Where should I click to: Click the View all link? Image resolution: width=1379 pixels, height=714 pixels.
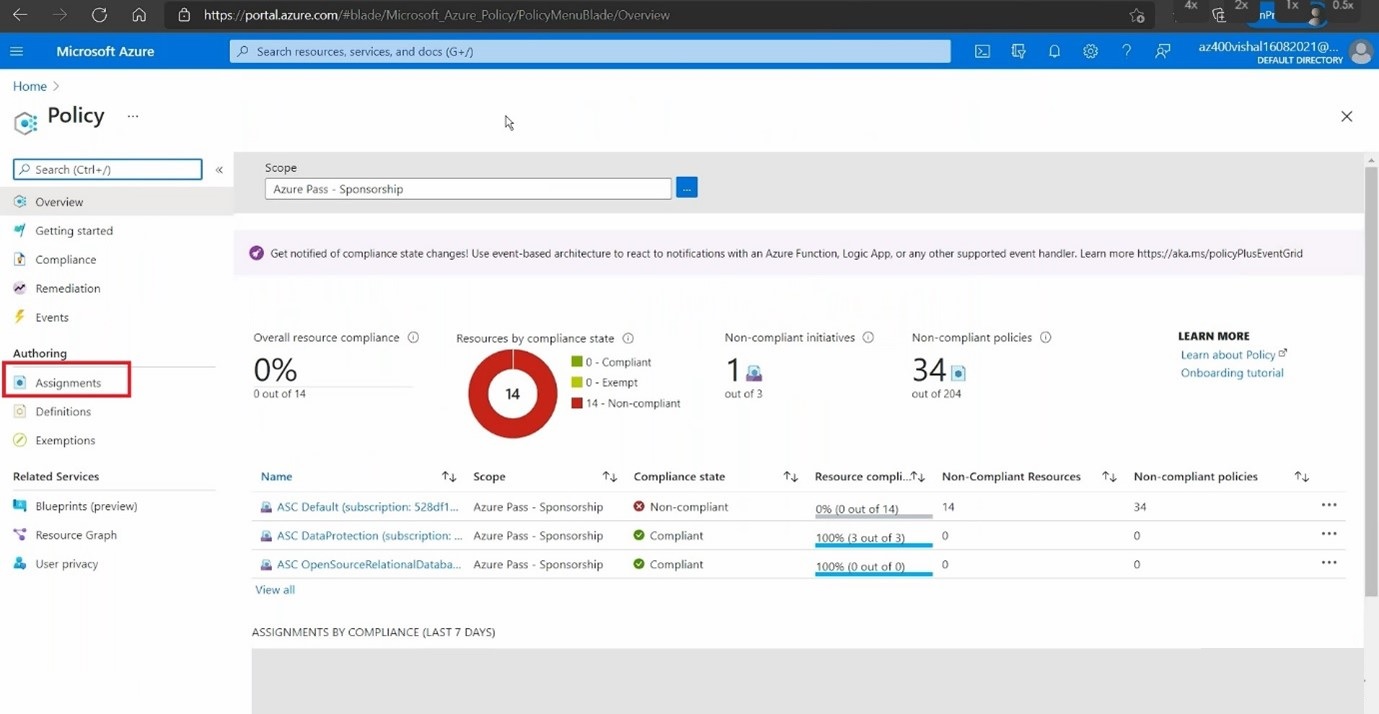click(x=275, y=590)
